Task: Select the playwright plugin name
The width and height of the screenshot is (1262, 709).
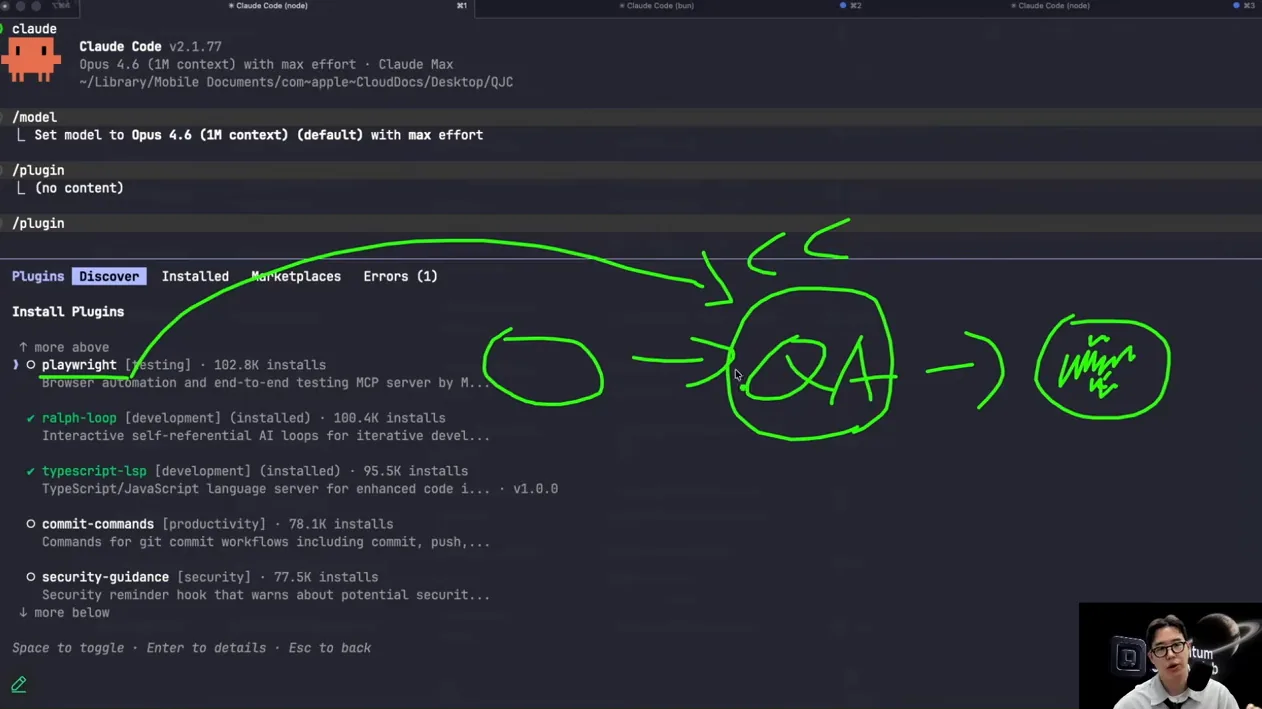Action: click(79, 365)
